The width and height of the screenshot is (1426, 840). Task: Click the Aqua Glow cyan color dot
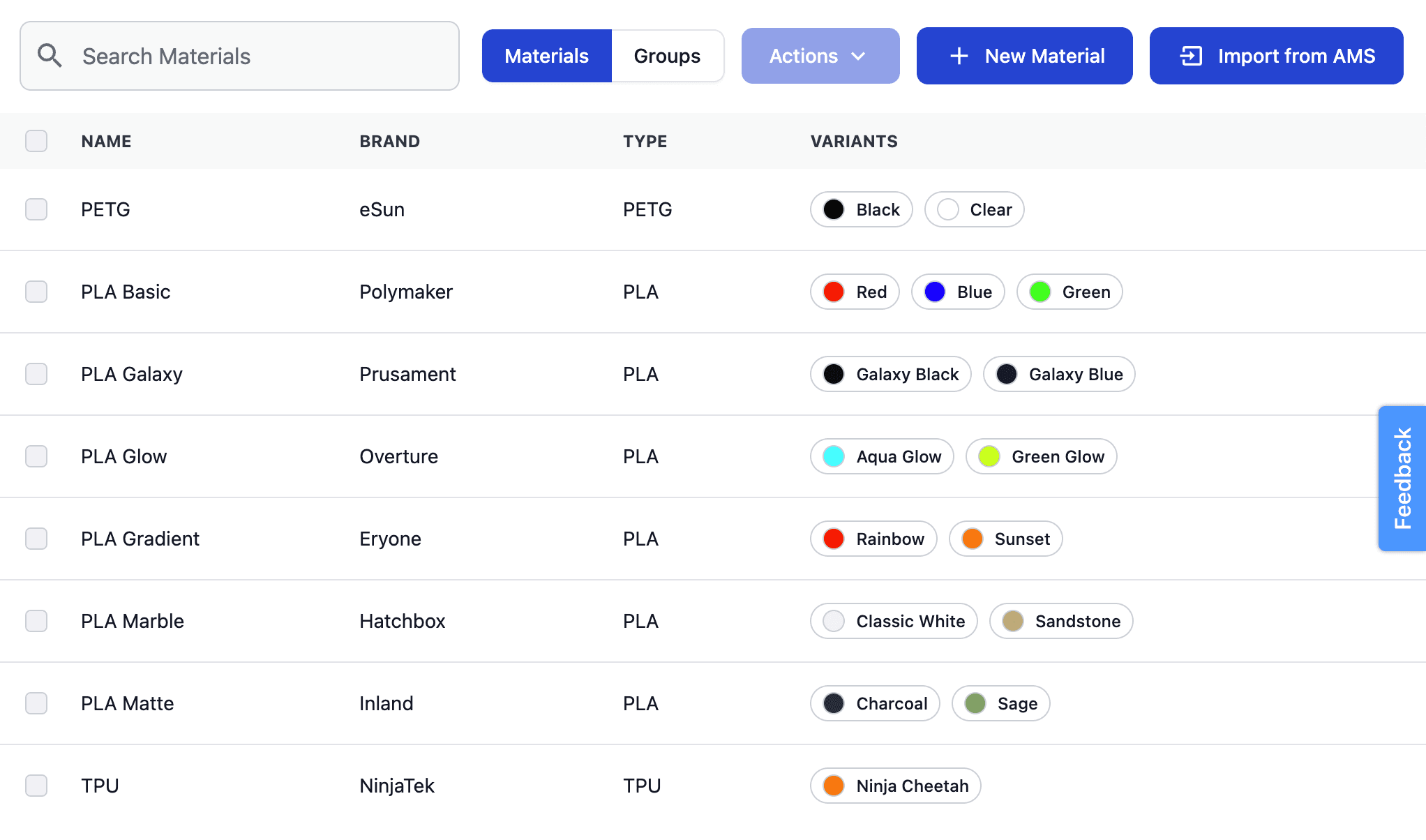(834, 456)
